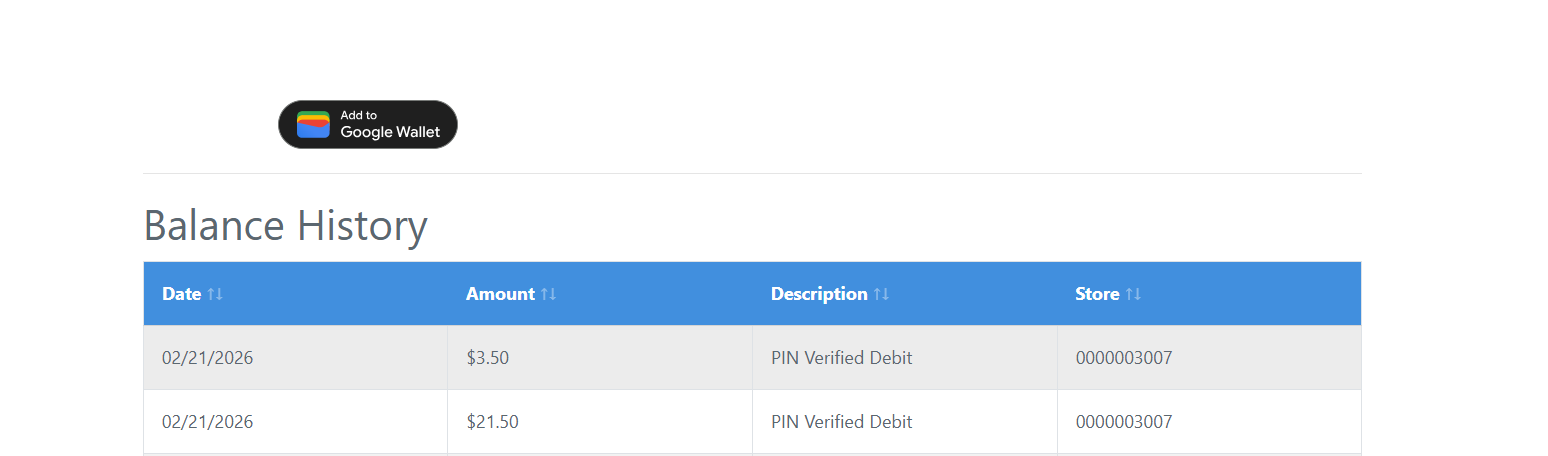The height and width of the screenshot is (456, 1548).
Task: Click first row PIN Verified Debit description
Action: (842, 358)
